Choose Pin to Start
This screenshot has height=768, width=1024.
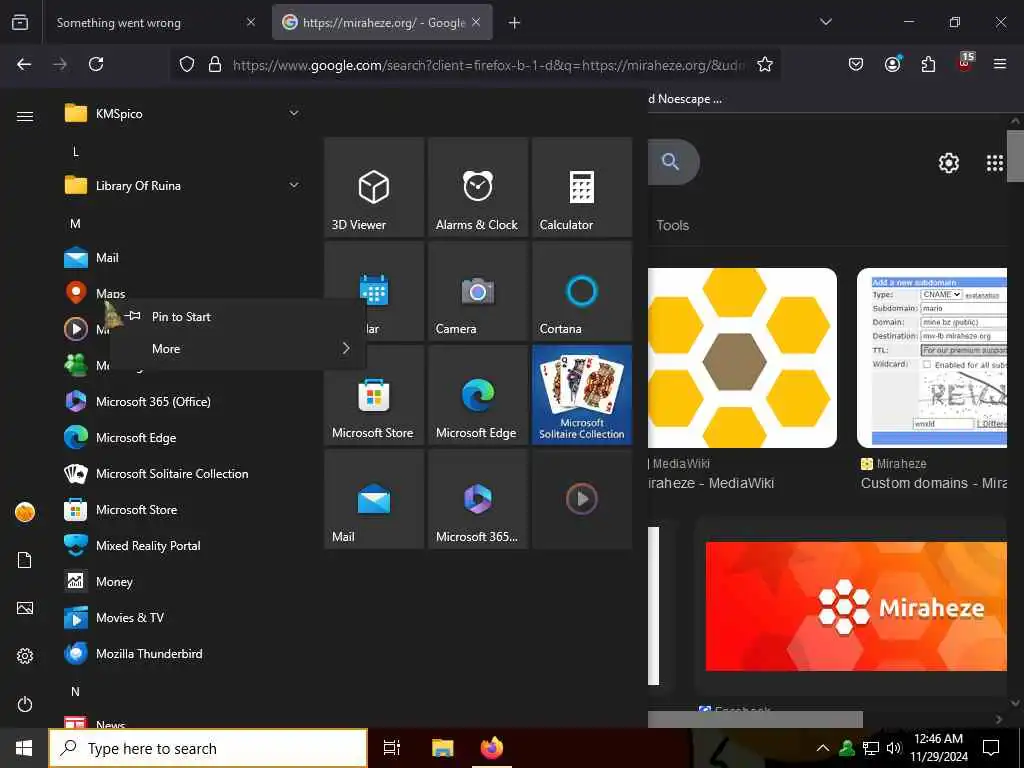click(x=238, y=317)
